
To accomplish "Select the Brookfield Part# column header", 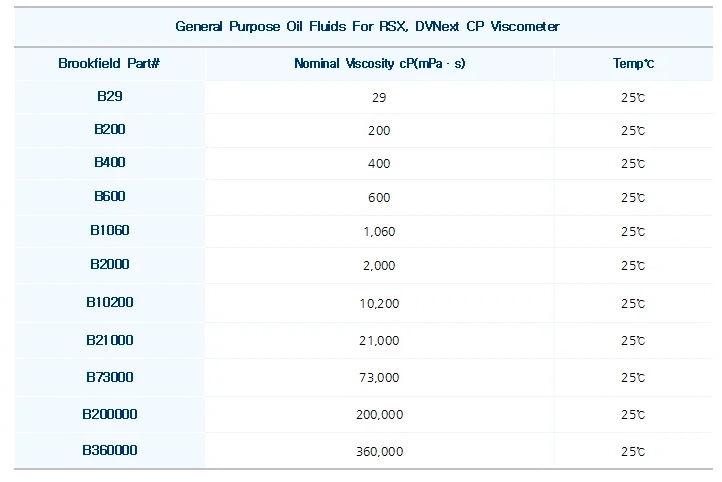I will coord(109,63).
